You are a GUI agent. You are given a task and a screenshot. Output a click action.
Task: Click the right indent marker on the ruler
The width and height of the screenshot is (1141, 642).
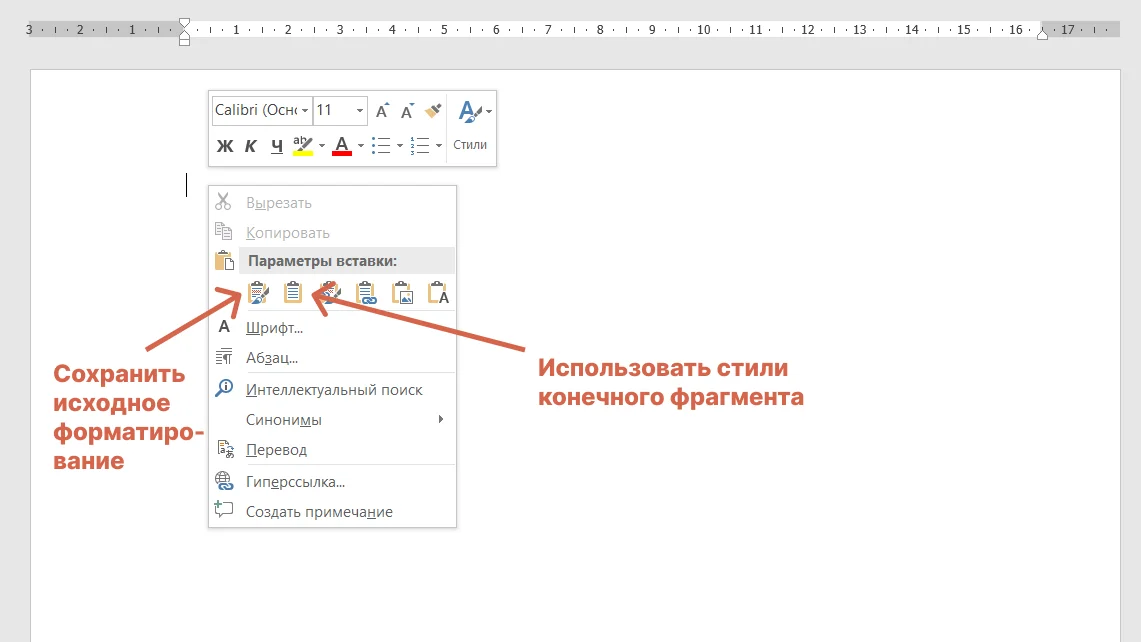[x=1042, y=34]
